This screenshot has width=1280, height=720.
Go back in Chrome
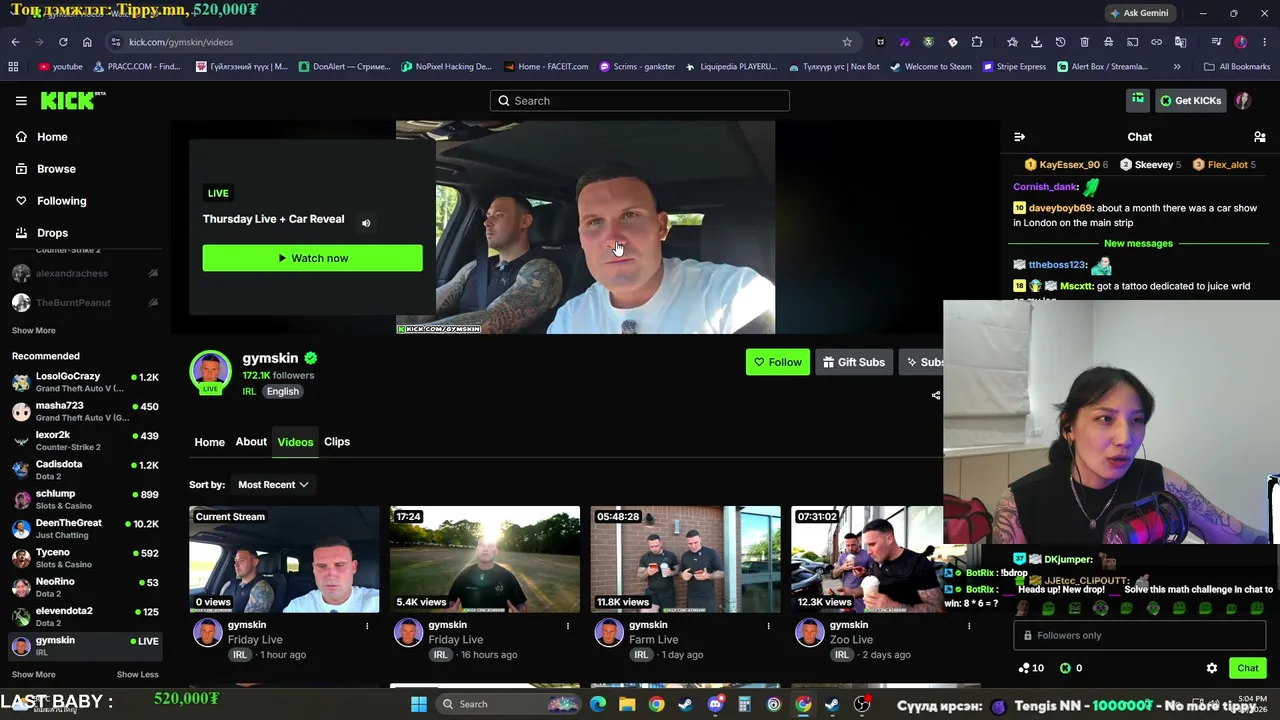[15, 42]
